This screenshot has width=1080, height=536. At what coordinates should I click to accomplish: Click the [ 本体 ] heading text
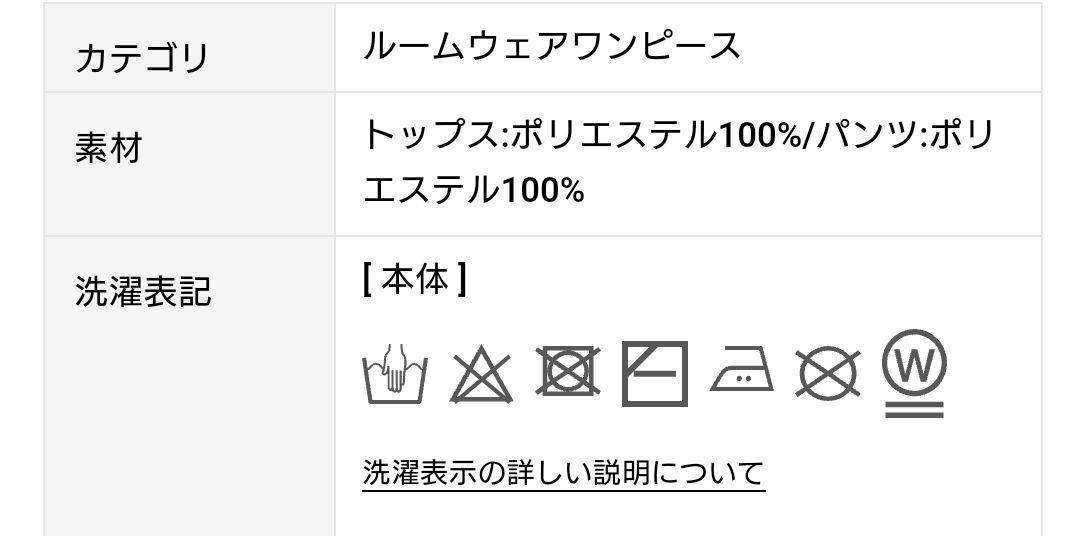415,280
